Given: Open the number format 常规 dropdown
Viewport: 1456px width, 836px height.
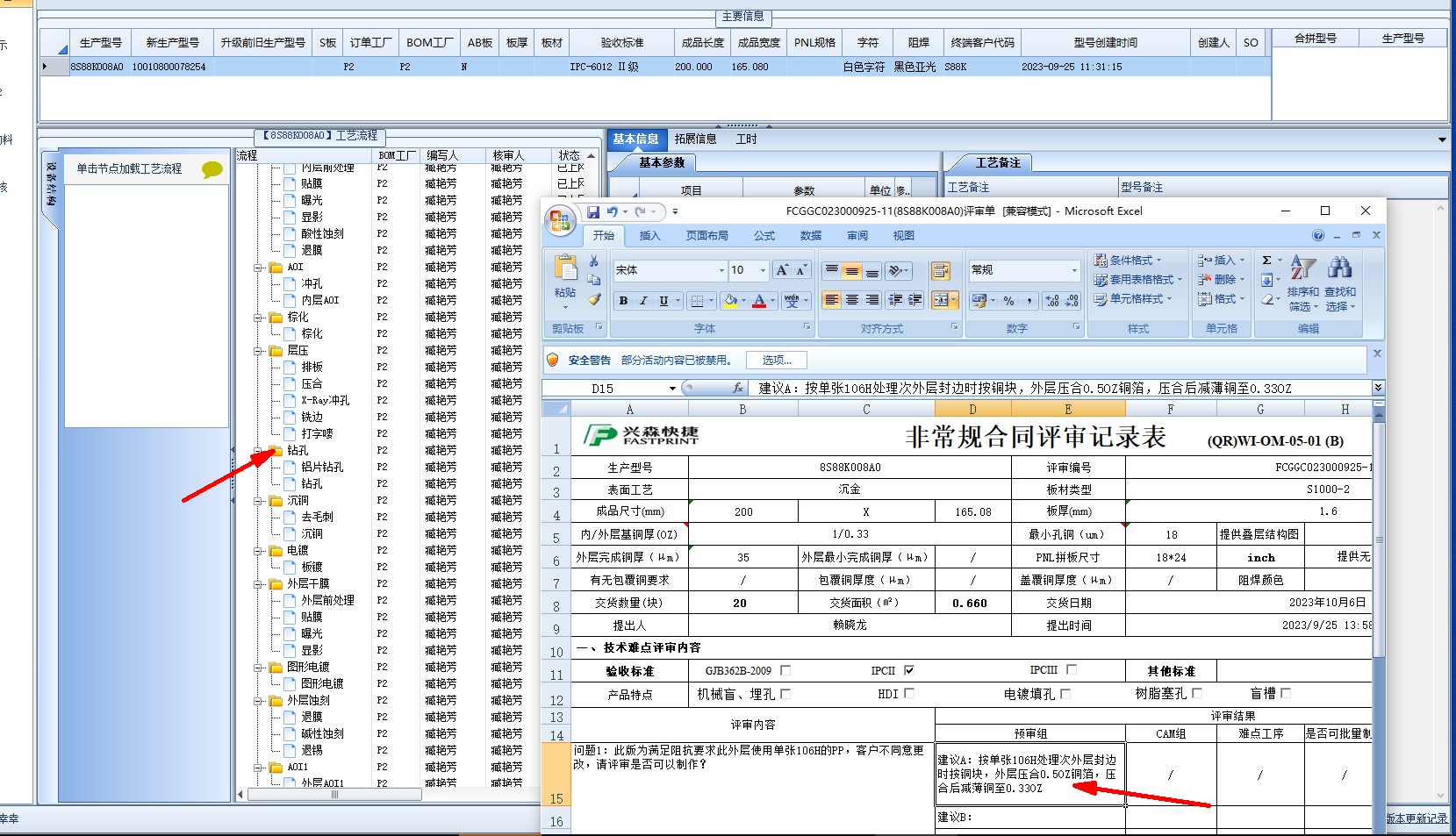Looking at the screenshot, I should [1074, 270].
